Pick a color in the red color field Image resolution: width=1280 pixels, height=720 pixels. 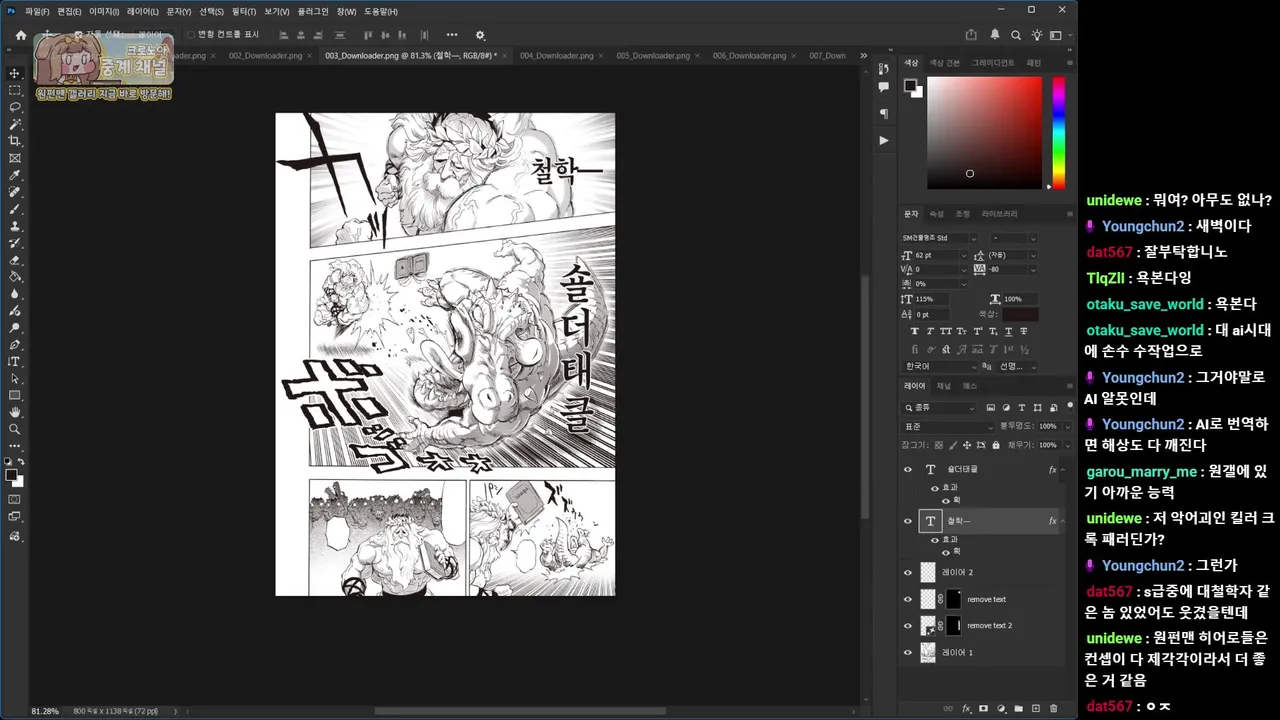point(984,132)
